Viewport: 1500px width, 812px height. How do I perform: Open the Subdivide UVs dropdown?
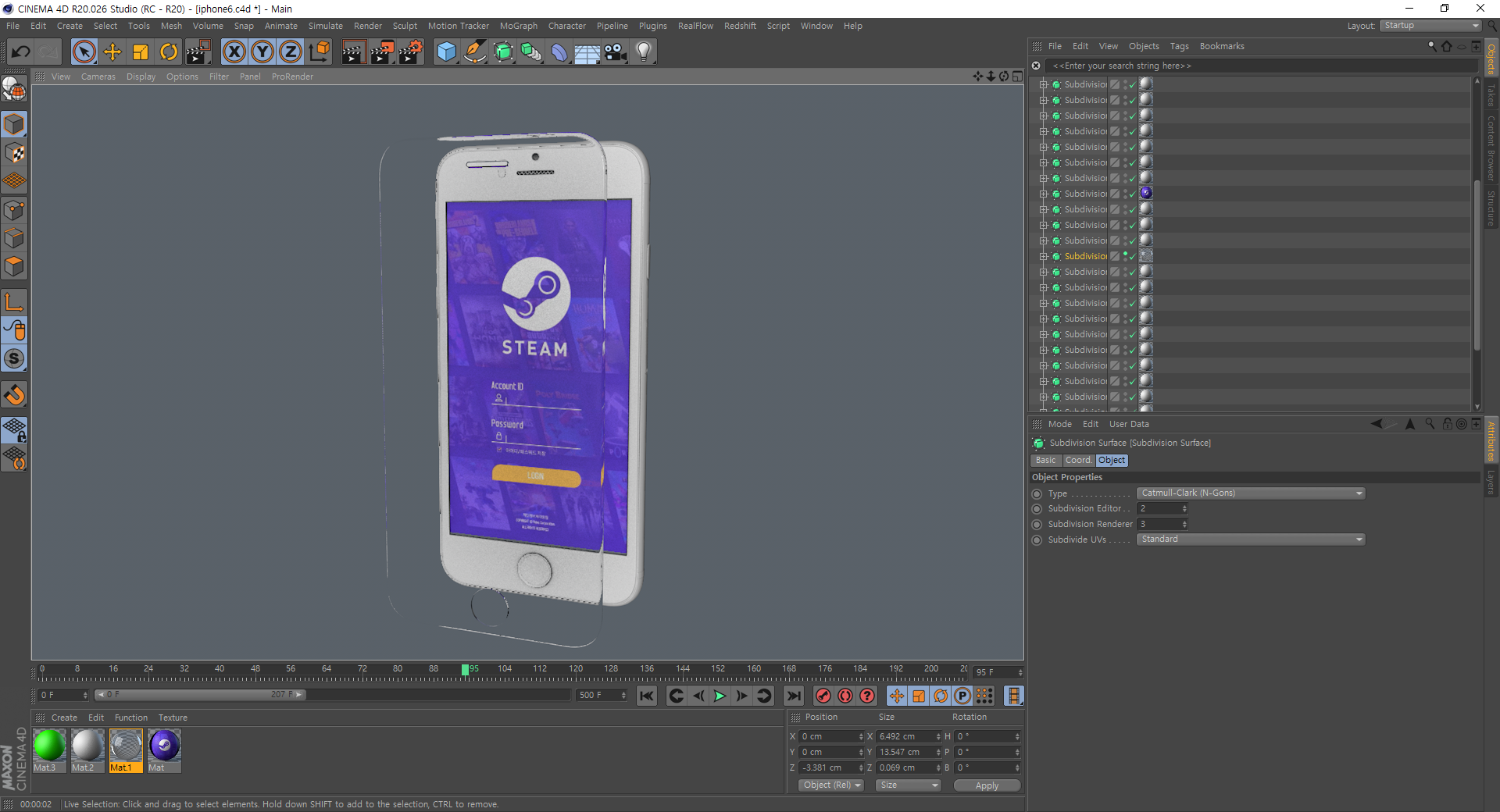1251,539
